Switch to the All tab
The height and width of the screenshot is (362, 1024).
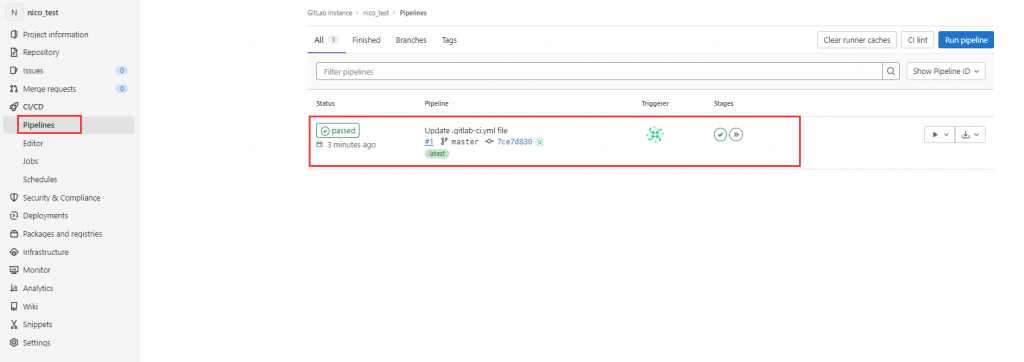pyautogui.click(x=326, y=40)
